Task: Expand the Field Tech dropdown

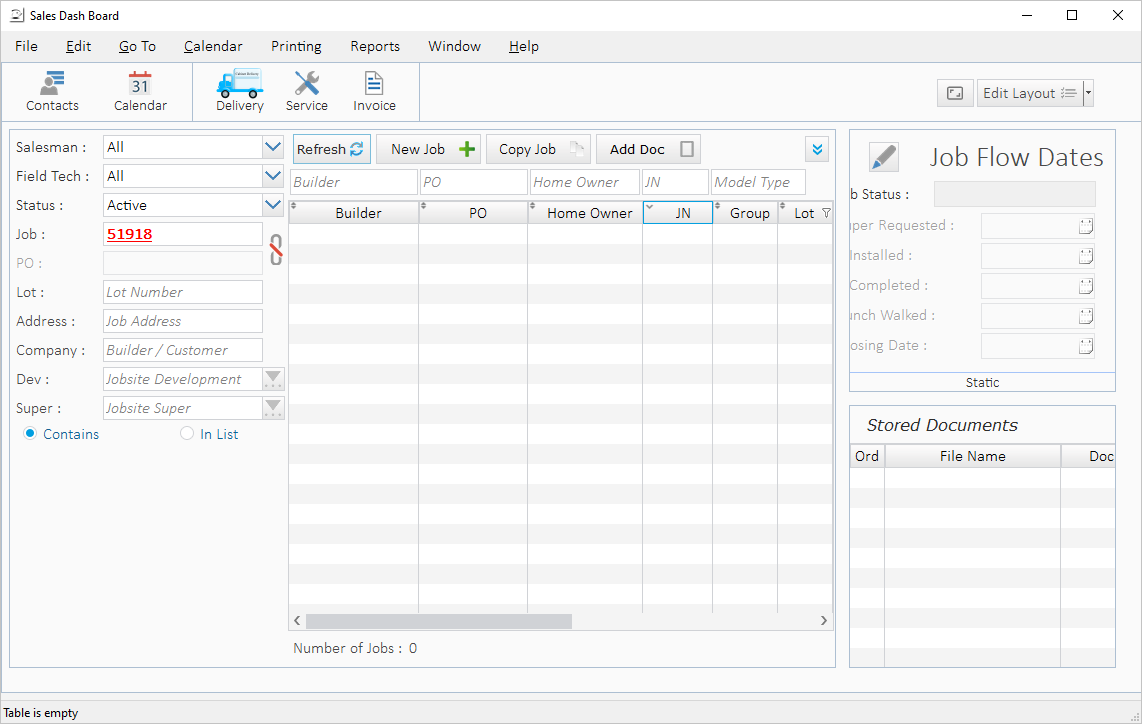Action: pos(273,176)
